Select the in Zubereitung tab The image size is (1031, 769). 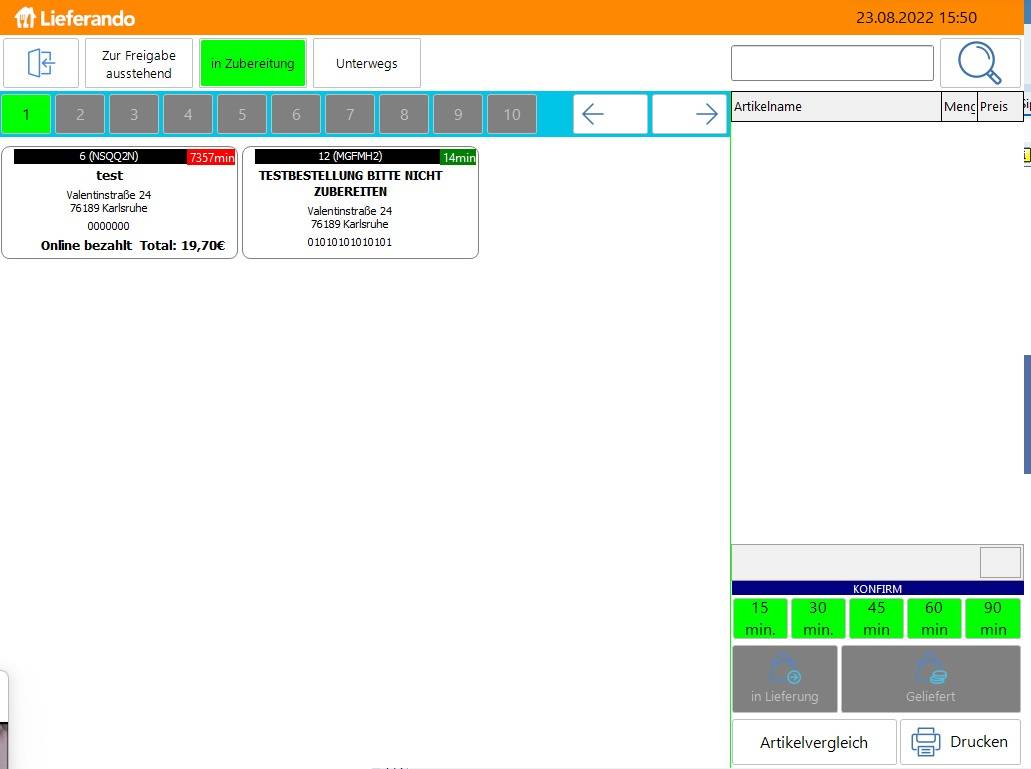click(x=252, y=64)
